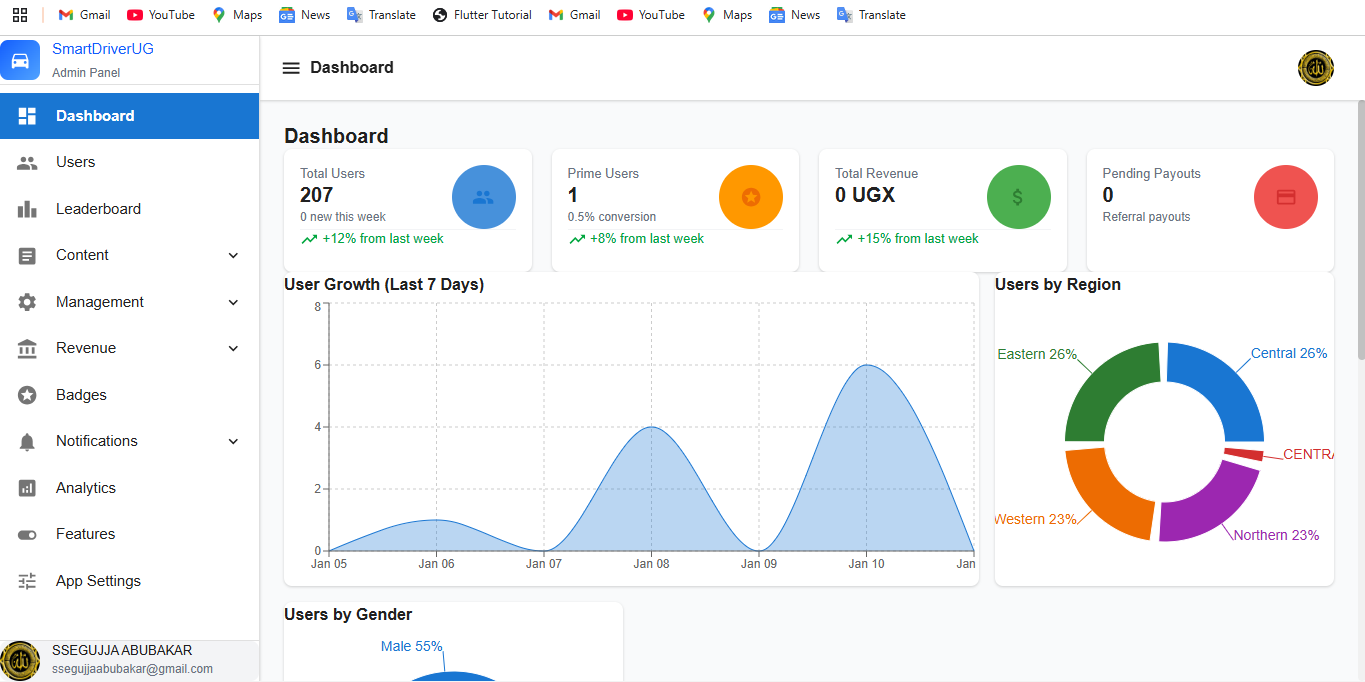Click 'Eastern 26%' chart label
The height and width of the screenshot is (682, 1365).
click(x=1037, y=355)
